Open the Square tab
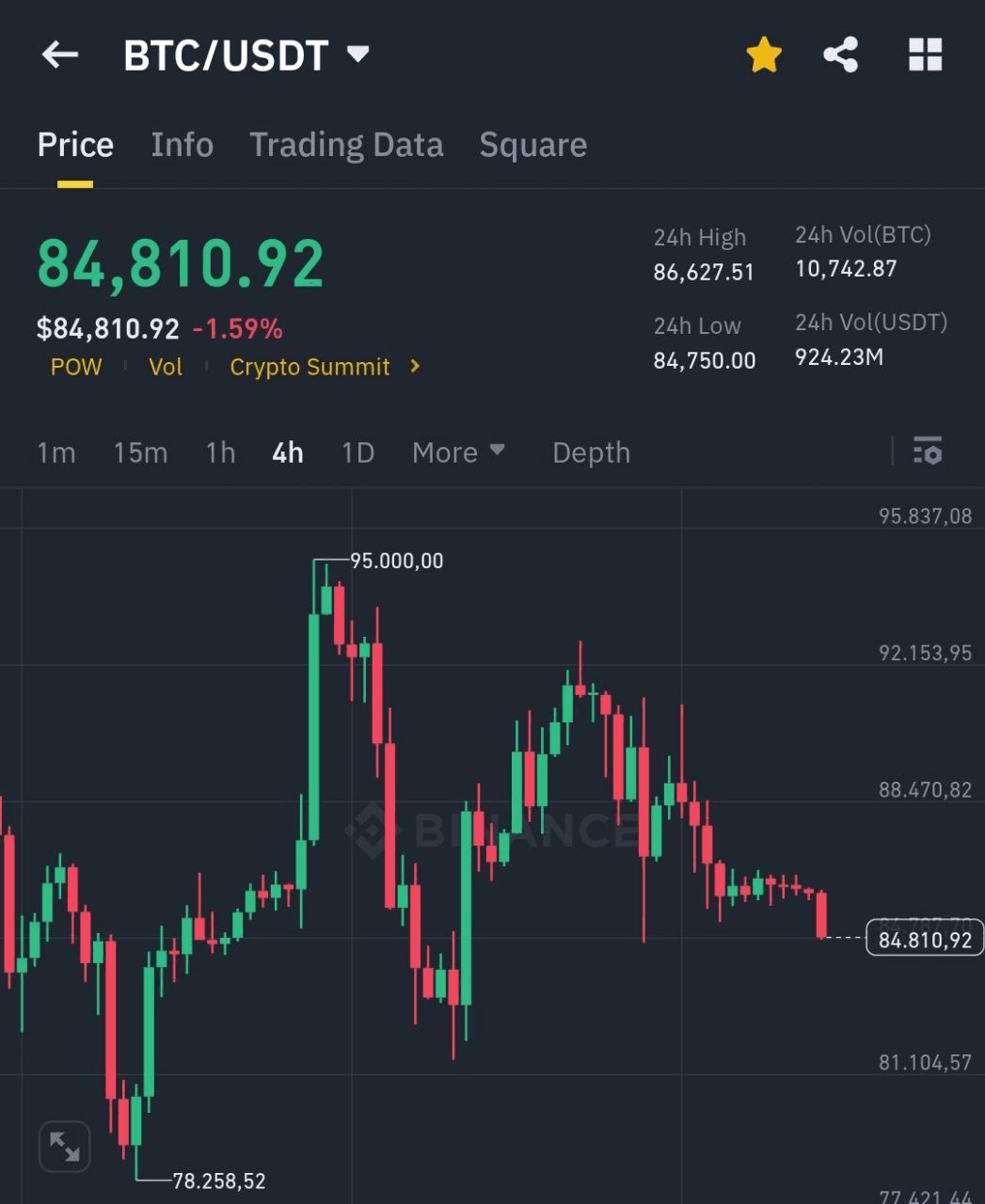This screenshot has width=985, height=1204. [x=532, y=145]
